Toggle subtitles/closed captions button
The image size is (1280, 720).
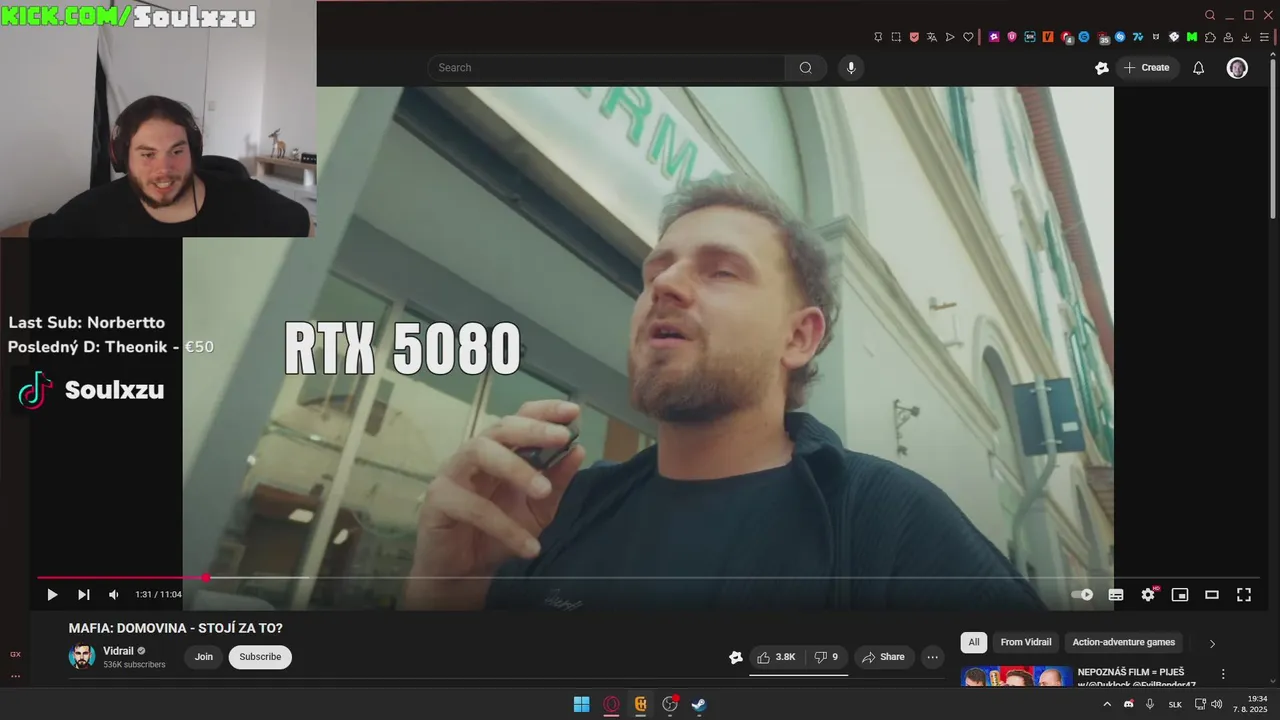click(1116, 594)
